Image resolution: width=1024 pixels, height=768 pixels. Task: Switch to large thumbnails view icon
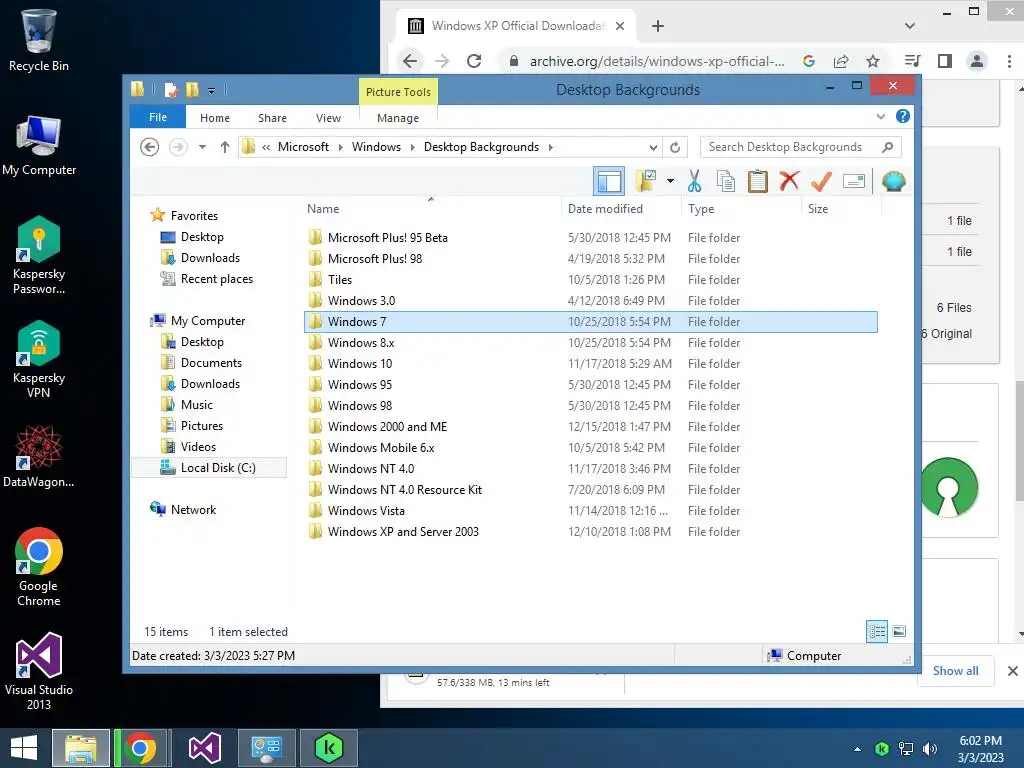click(899, 632)
